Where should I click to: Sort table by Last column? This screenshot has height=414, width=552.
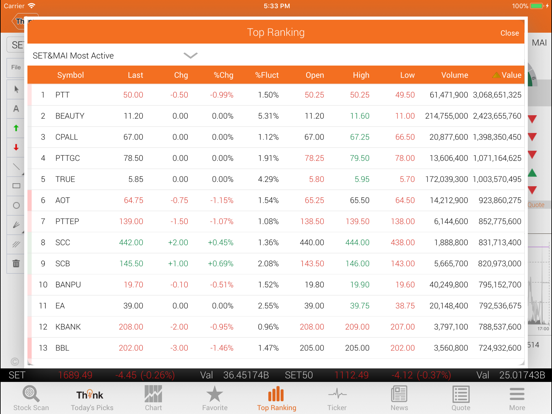point(135,75)
